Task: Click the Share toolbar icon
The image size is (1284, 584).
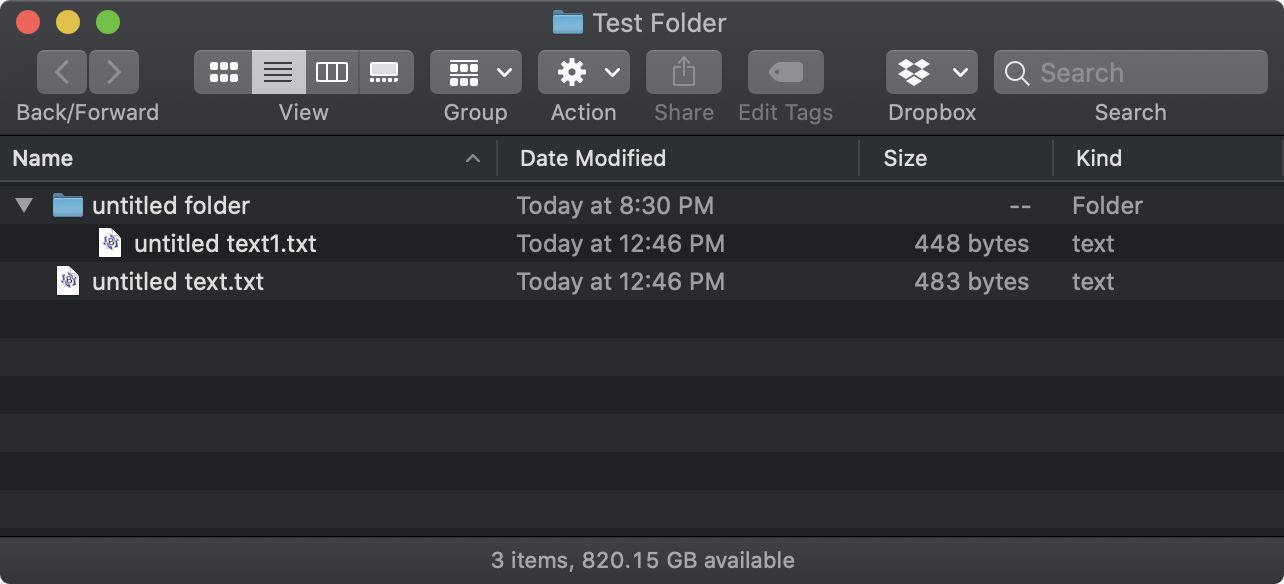Action: click(684, 72)
